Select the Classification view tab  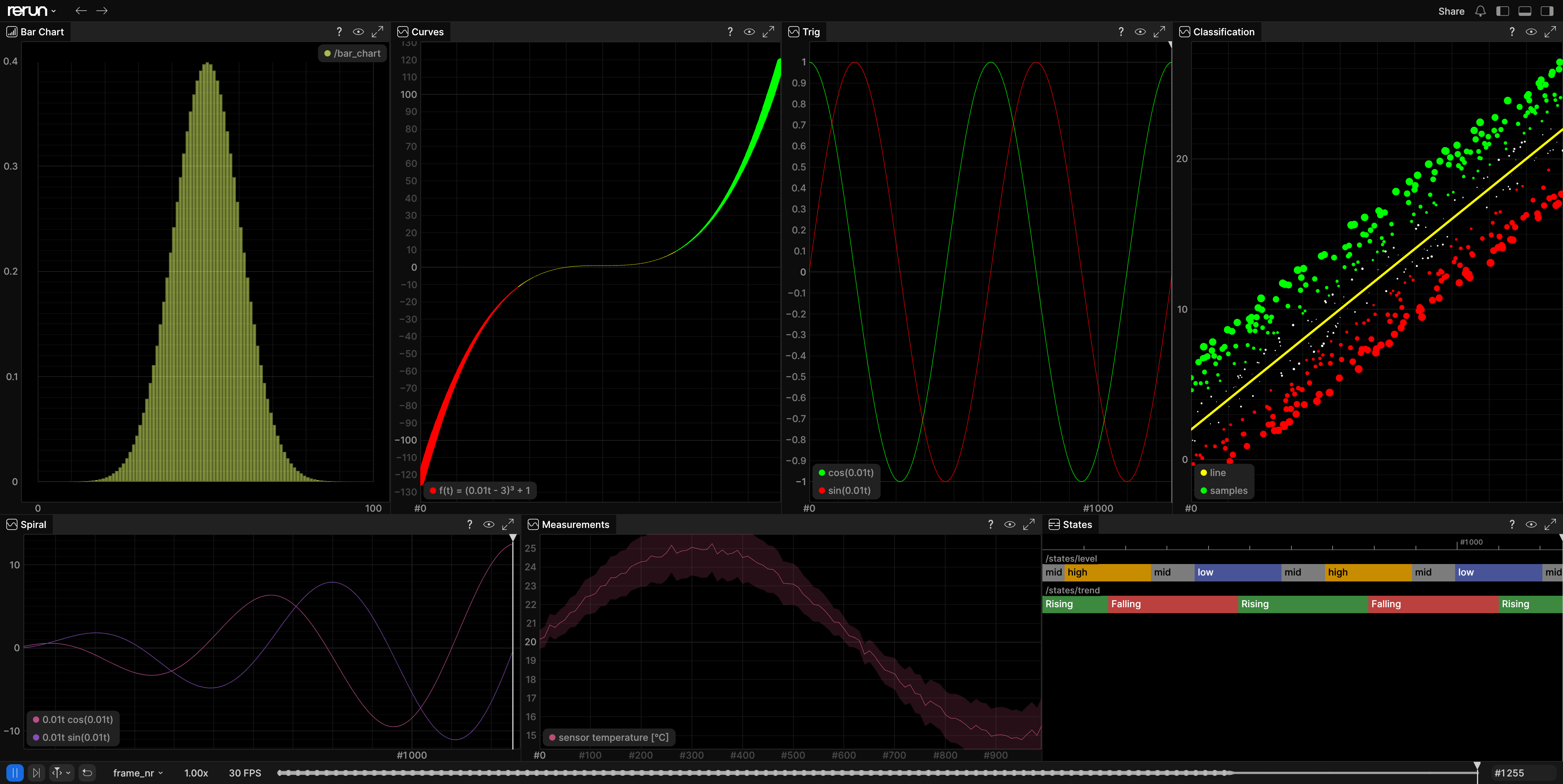pos(1217,32)
